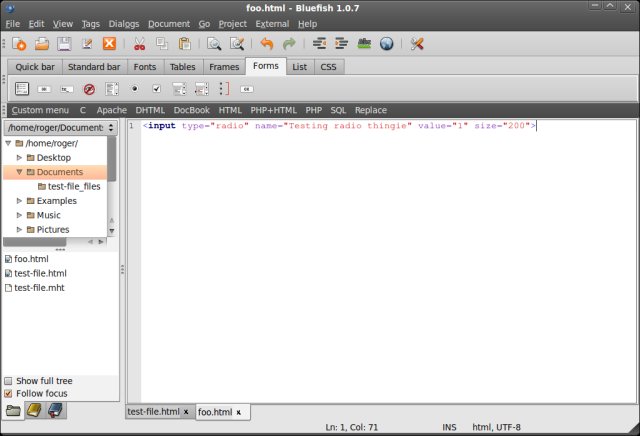Insert an option with the red bracket icon

click(x=224, y=89)
